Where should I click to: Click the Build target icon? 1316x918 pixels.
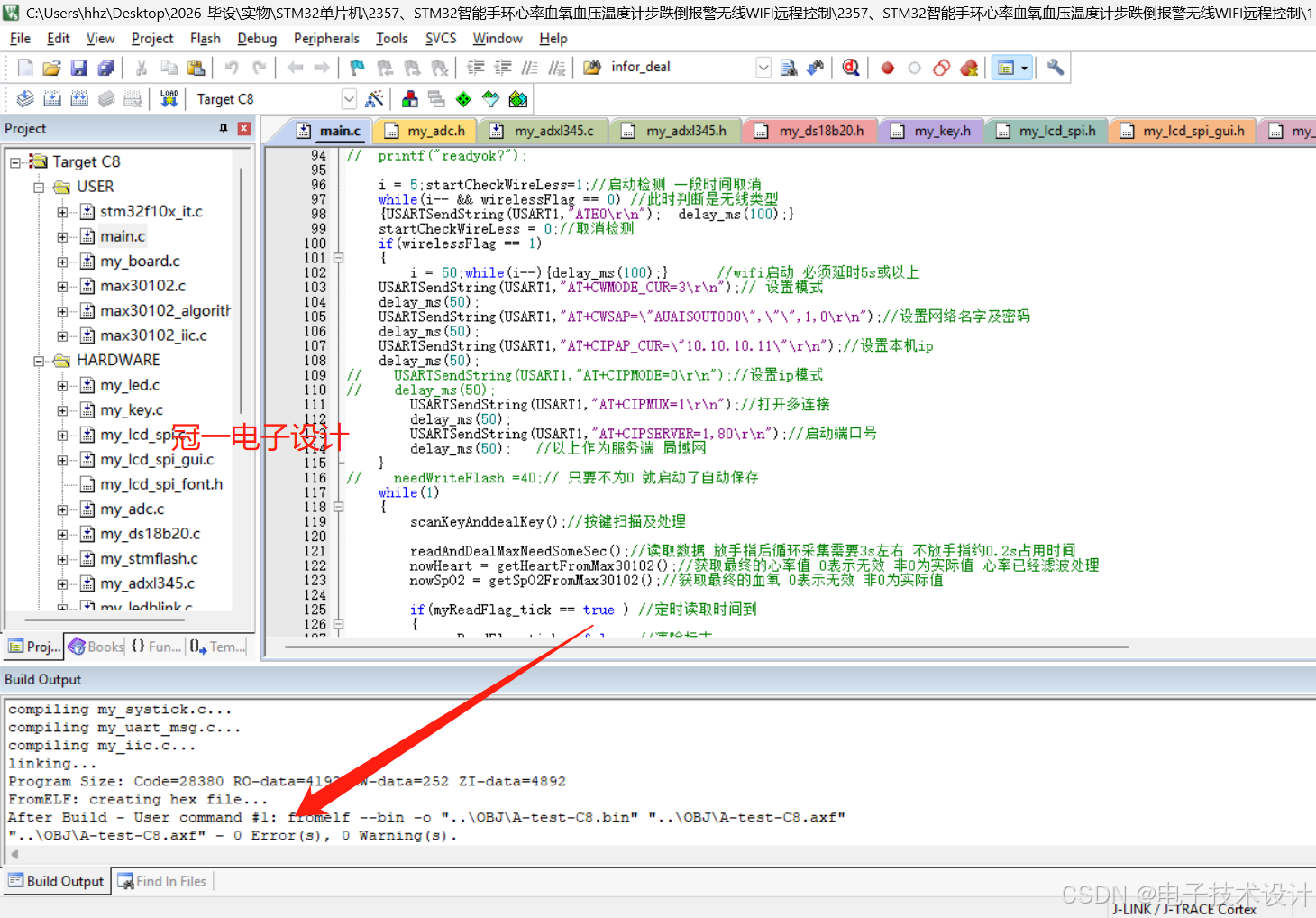[x=52, y=99]
